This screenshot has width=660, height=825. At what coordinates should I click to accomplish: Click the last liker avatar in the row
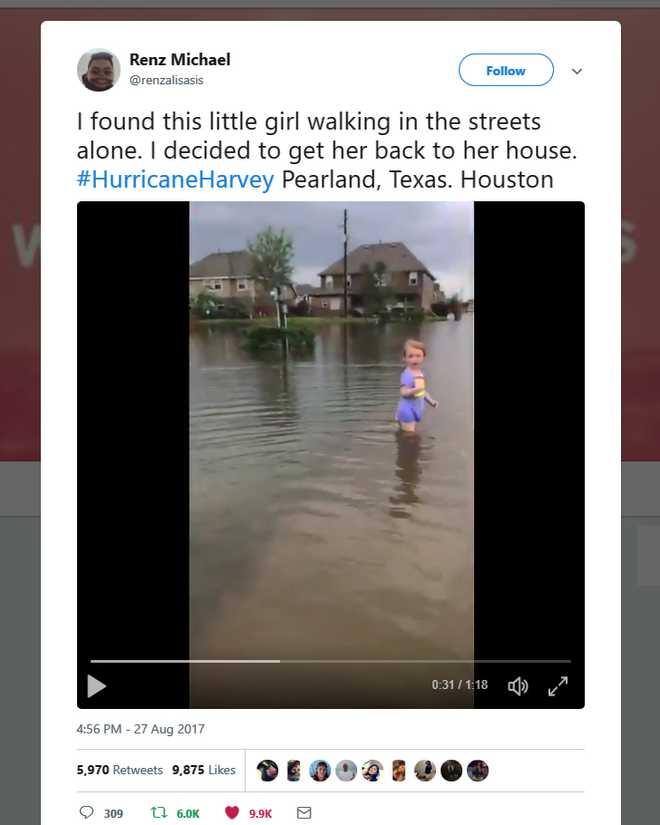point(478,770)
